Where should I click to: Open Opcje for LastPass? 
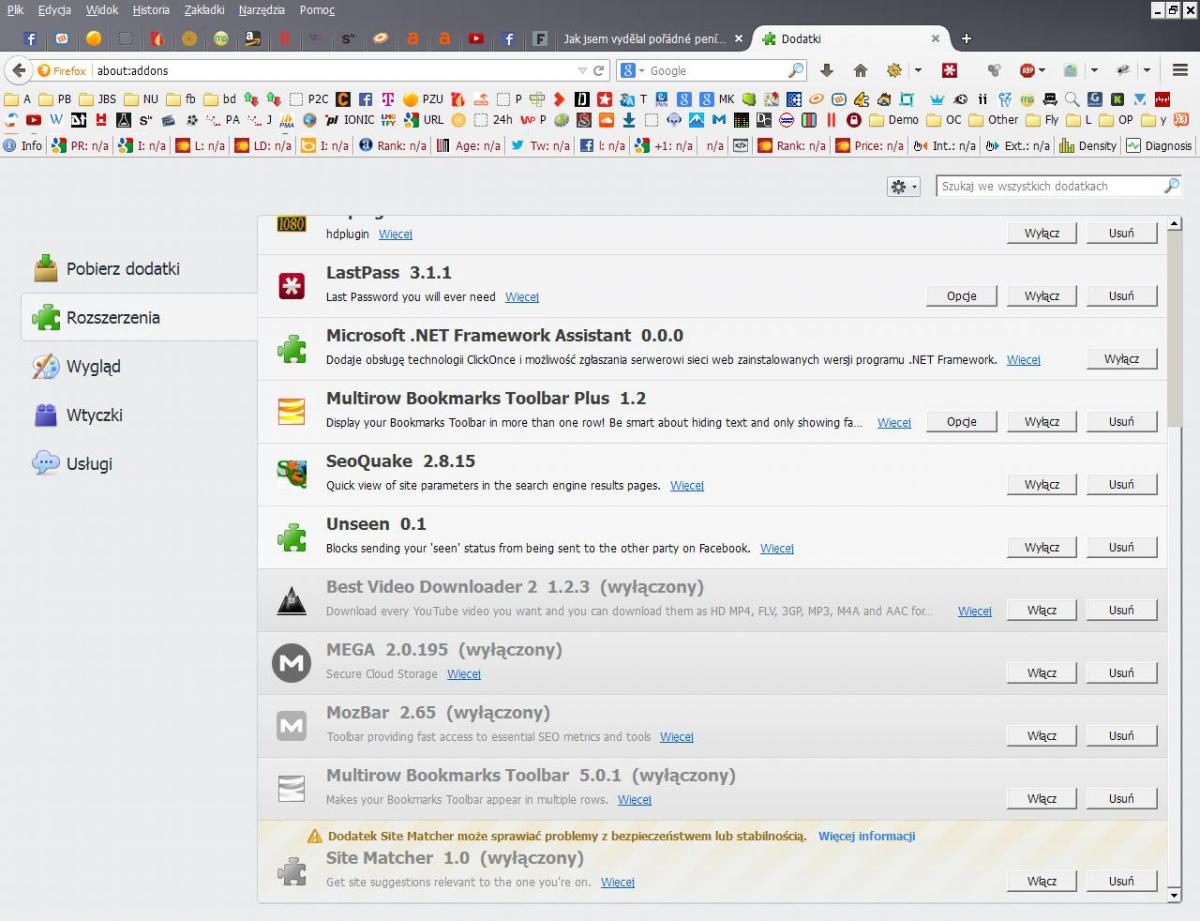[962, 296]
